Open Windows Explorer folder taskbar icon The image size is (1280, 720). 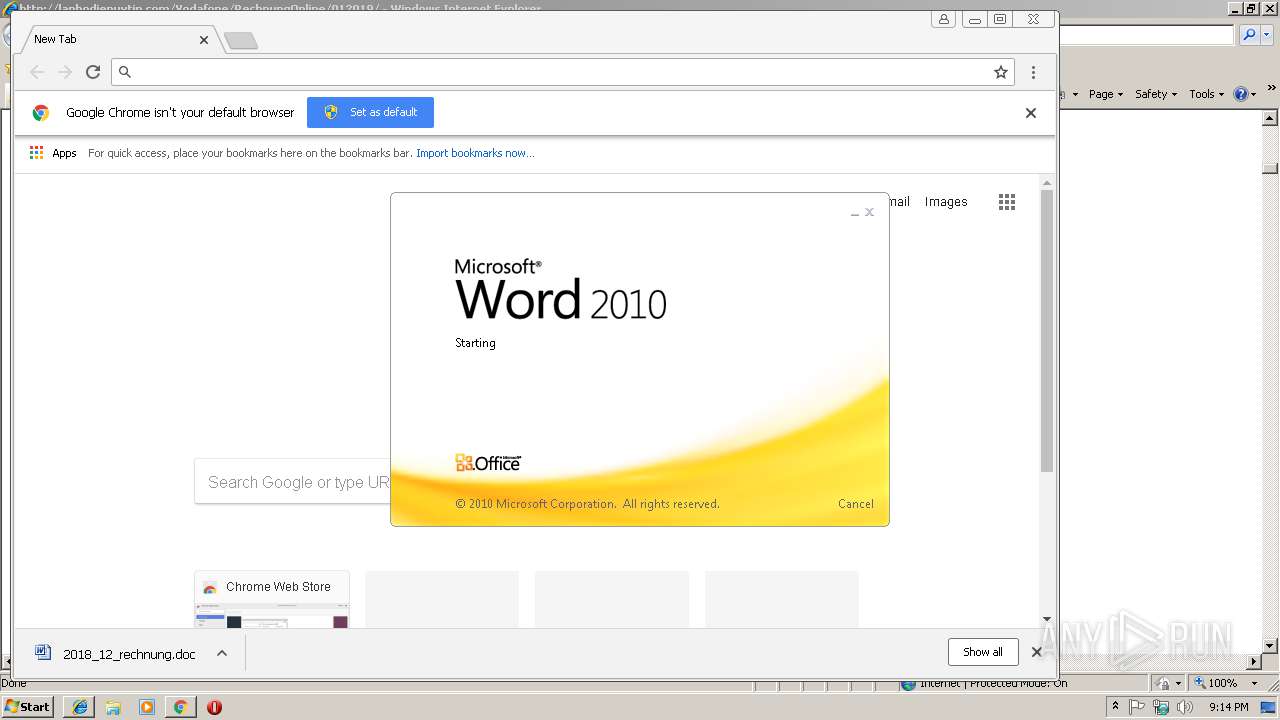coord(113,707)
